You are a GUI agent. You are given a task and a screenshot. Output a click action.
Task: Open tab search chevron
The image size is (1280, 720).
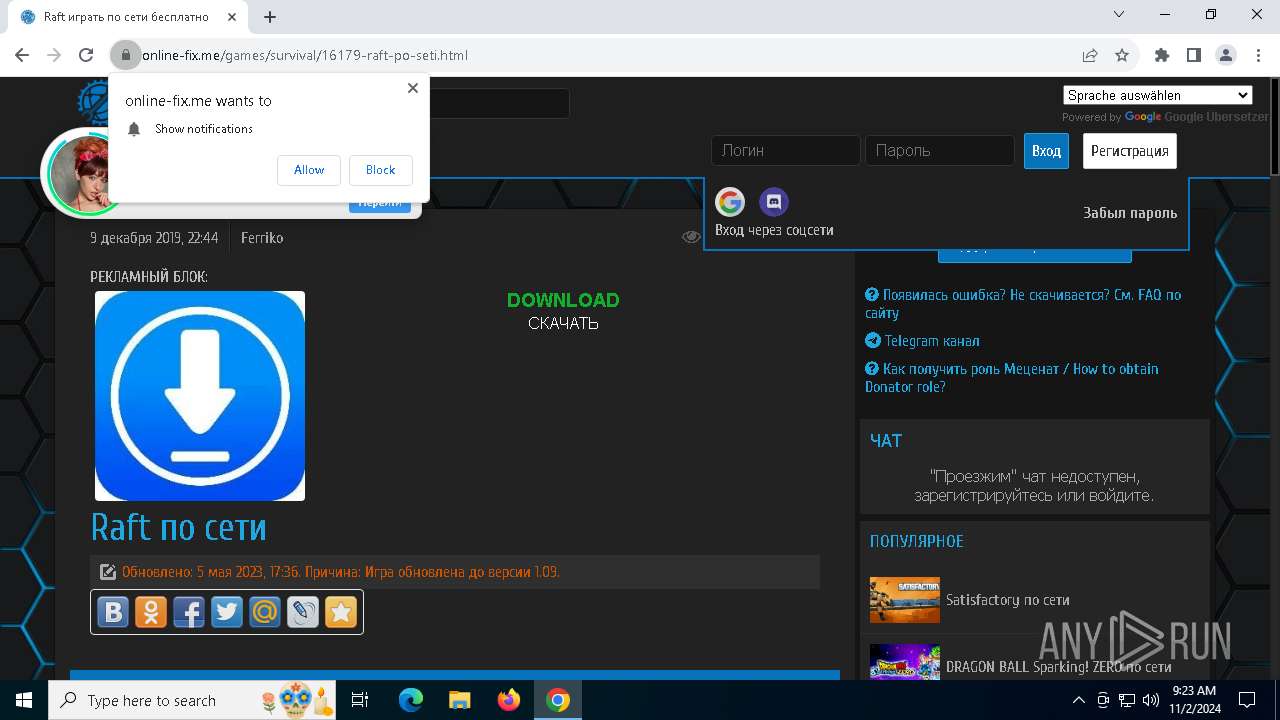1119,14
